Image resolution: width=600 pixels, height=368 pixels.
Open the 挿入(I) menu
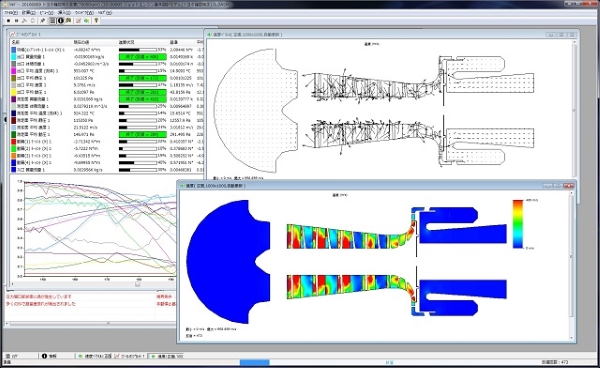64,13
